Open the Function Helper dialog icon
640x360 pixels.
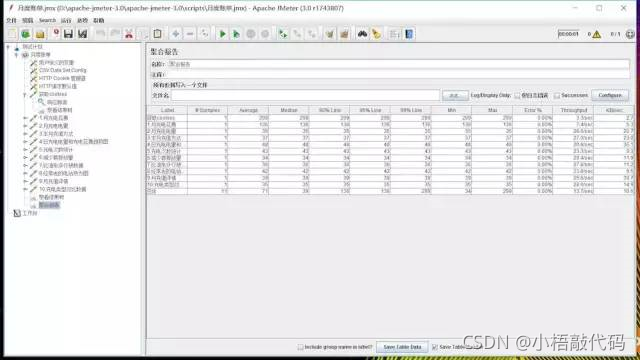point(394,34)
